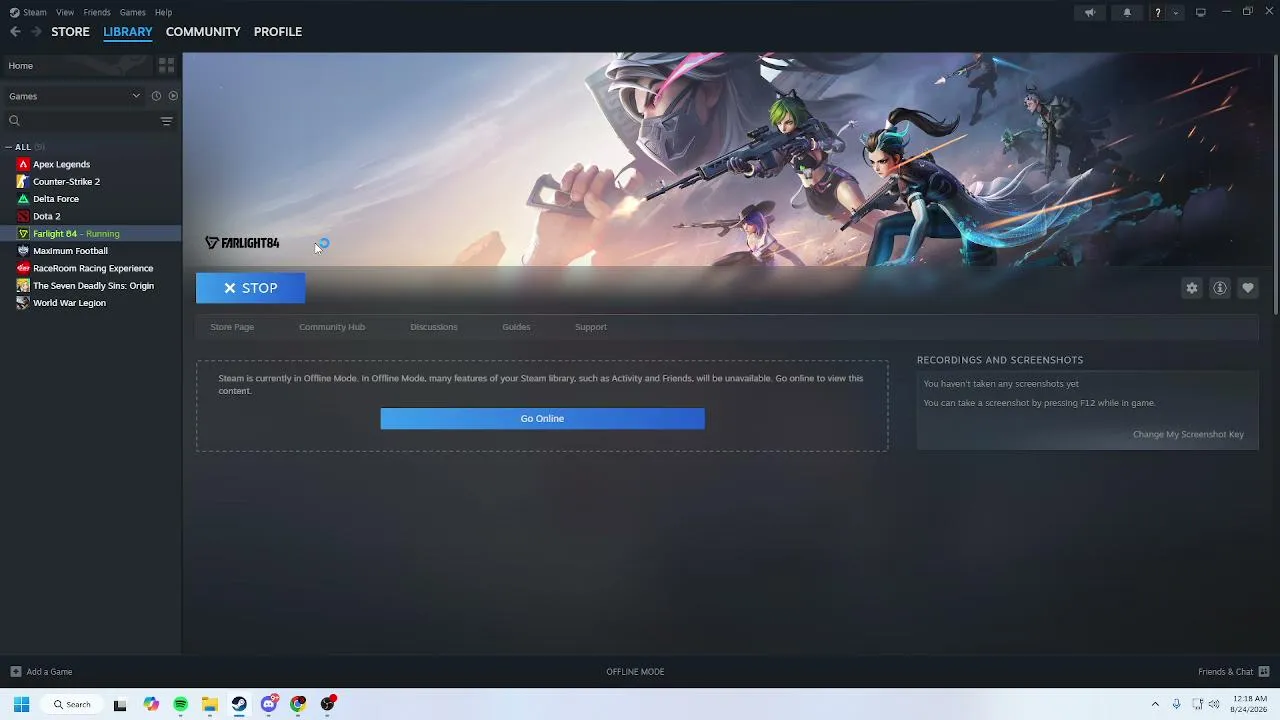Select The Seven Deadly Sins: Origin
This screenshot has height=720, width=1280.
(91, 286)
